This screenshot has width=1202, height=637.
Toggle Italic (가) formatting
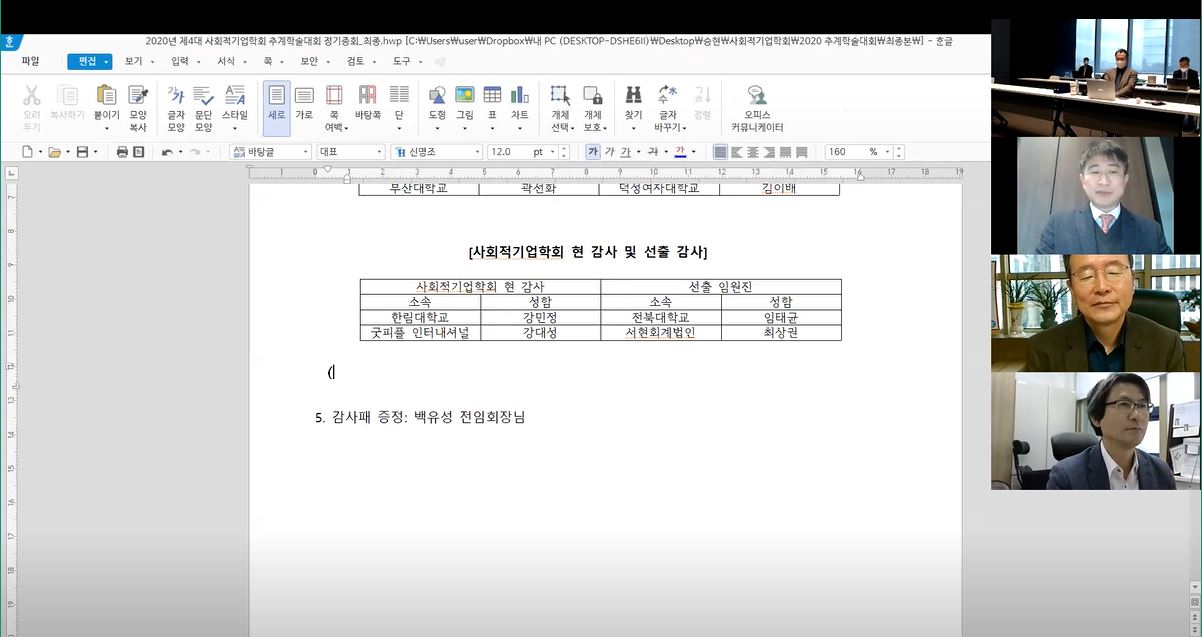[609, 152]
